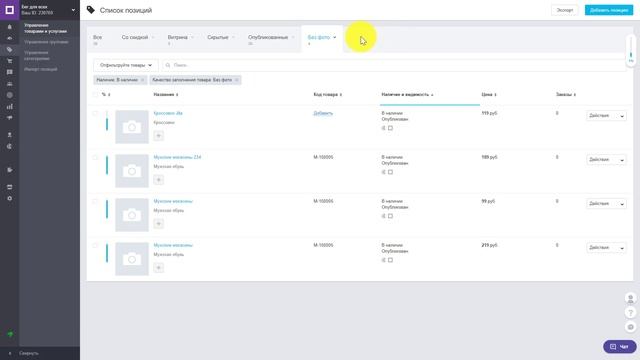The height and width of the screenshot is (360, 640).
Task: Open Импорт позиций in the side menu
Action: pyautogui.click(x=41, y=69)
